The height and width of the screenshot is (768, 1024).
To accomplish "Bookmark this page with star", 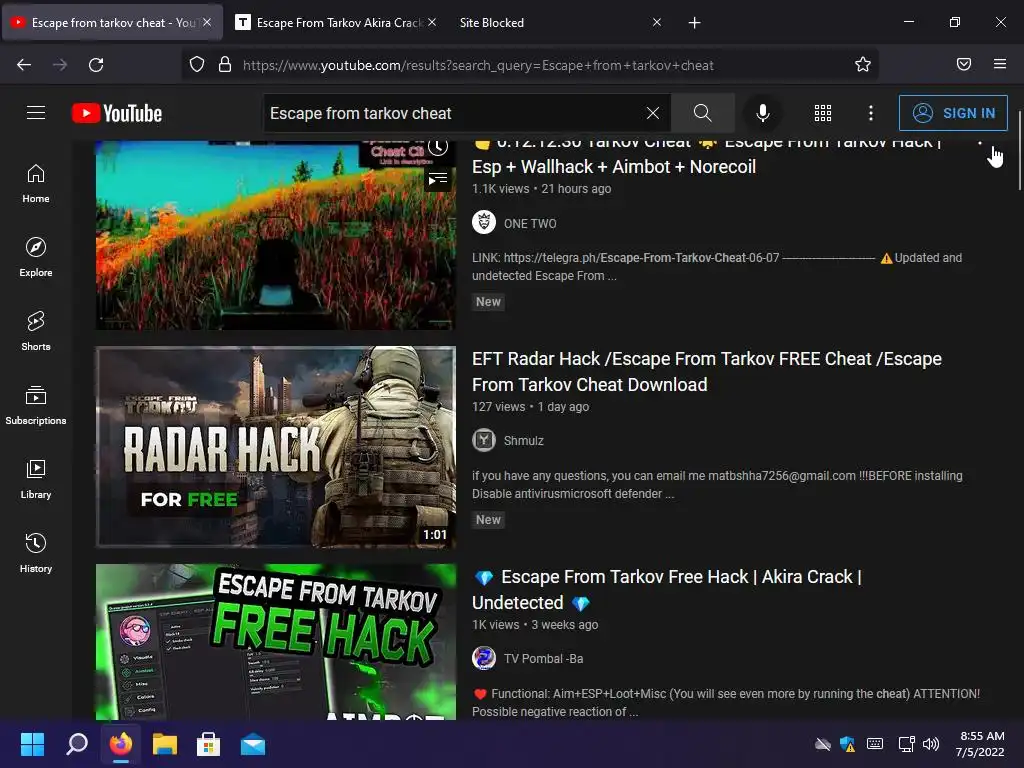I will pyautogui.click(x=863, y=65).
